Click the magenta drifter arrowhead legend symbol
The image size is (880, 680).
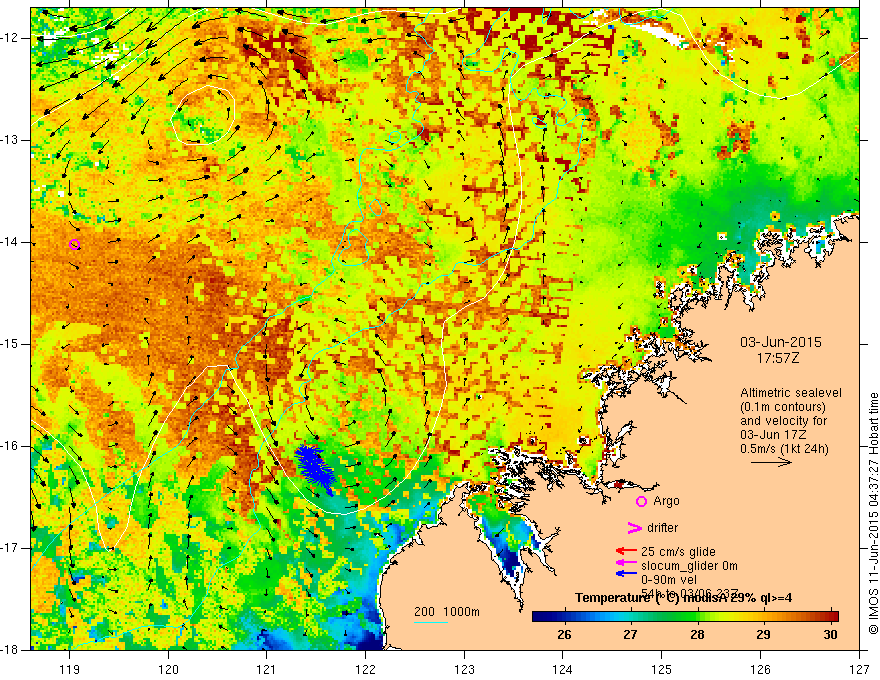pyautogui.click(x=634, y=527)
